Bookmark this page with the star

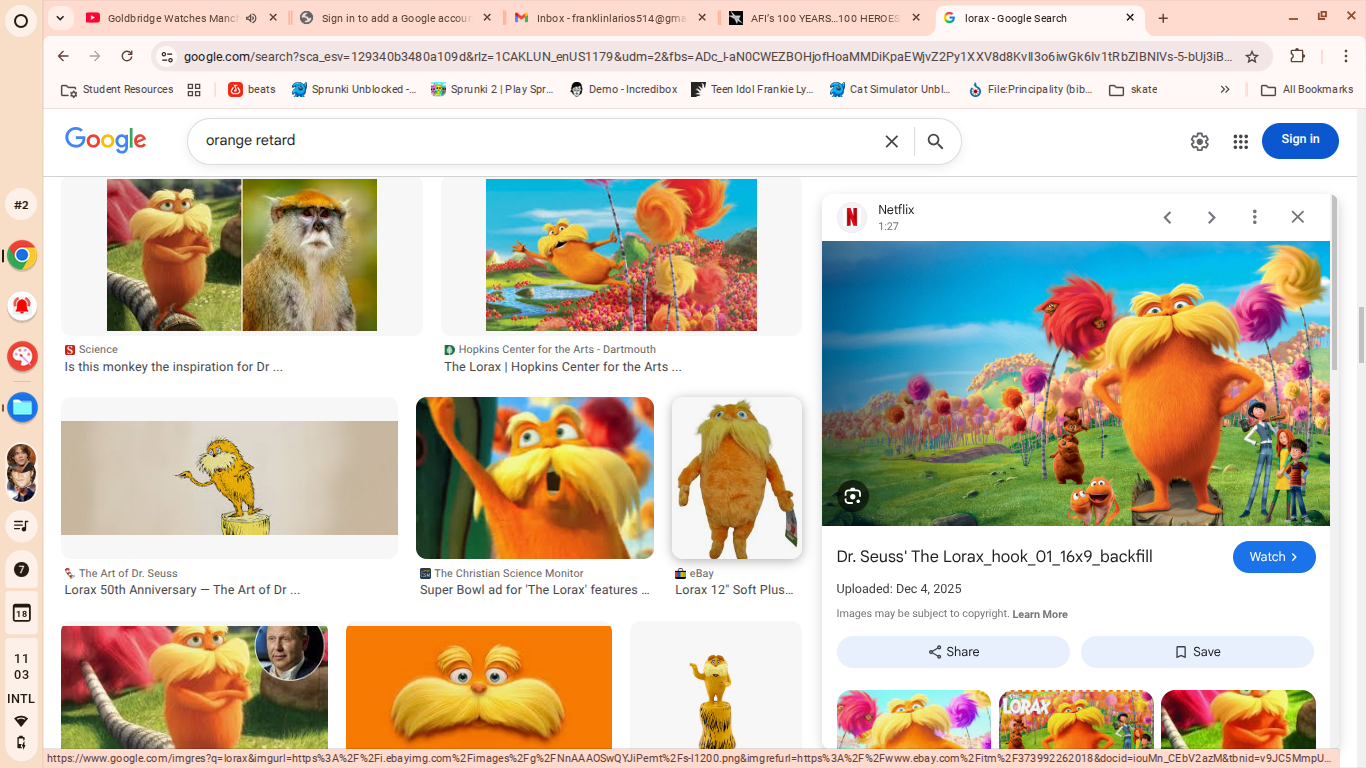click(1251, 57)
